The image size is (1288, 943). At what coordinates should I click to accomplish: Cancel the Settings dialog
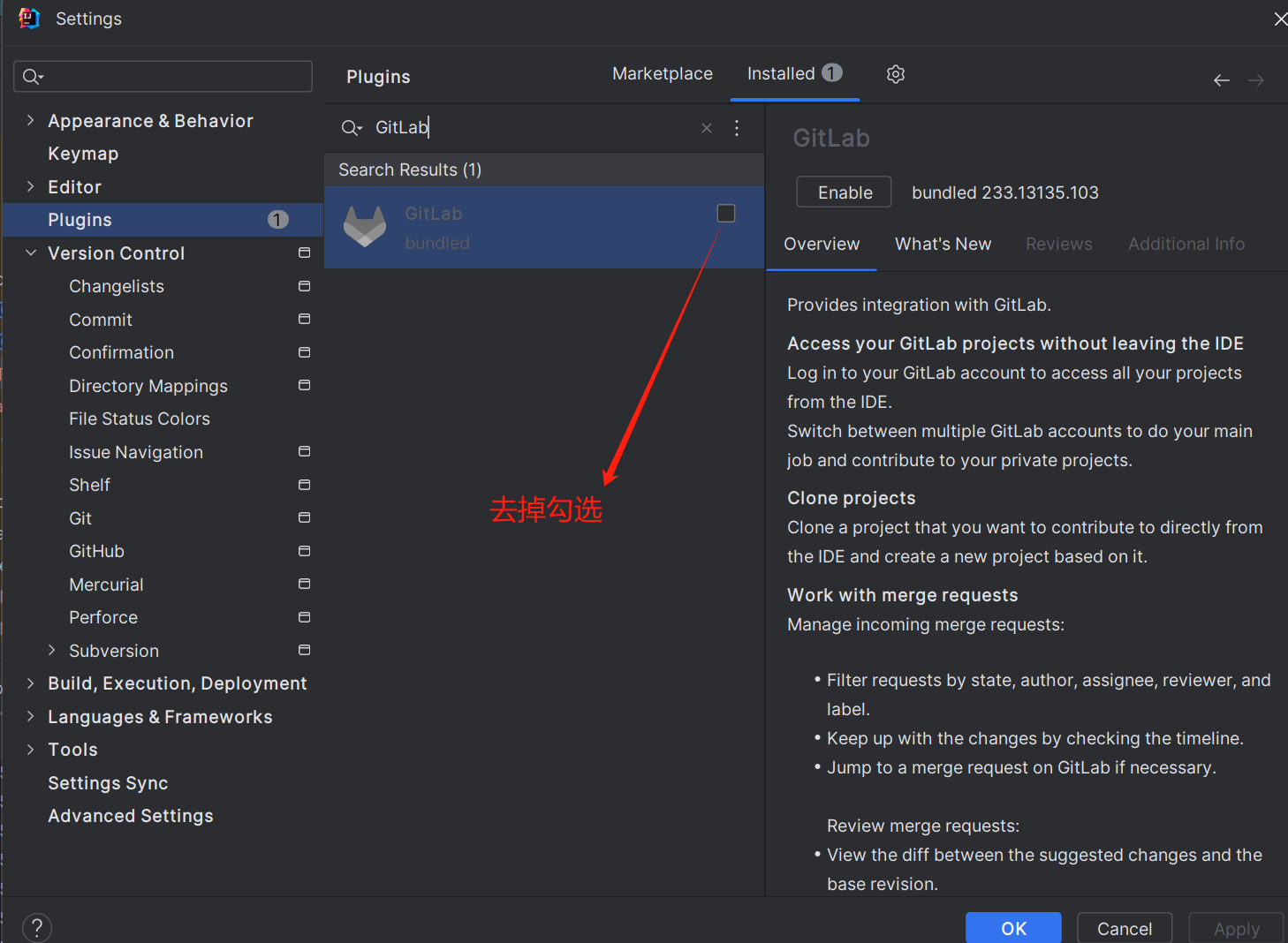point(1125,928)
